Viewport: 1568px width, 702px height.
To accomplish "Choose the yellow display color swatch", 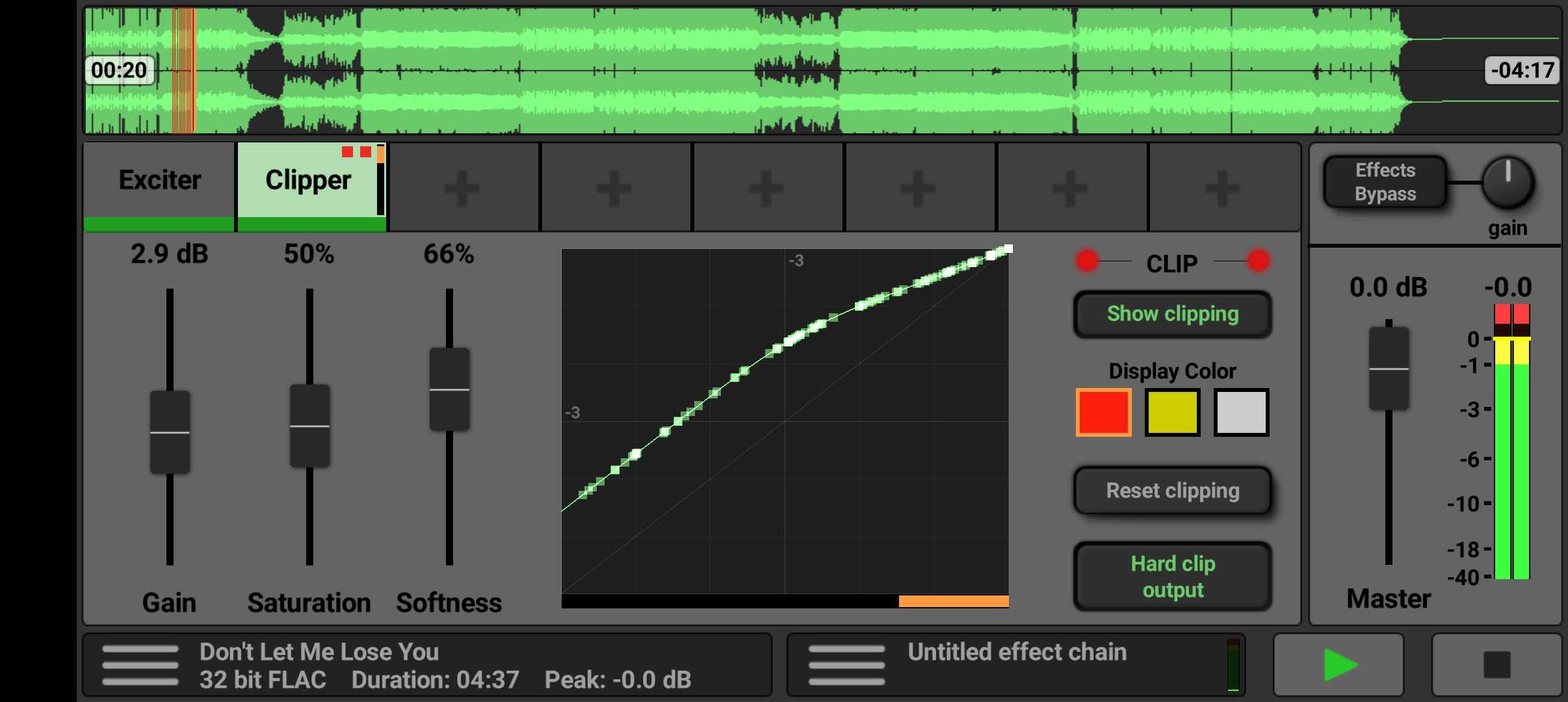I will [1172, 412].
